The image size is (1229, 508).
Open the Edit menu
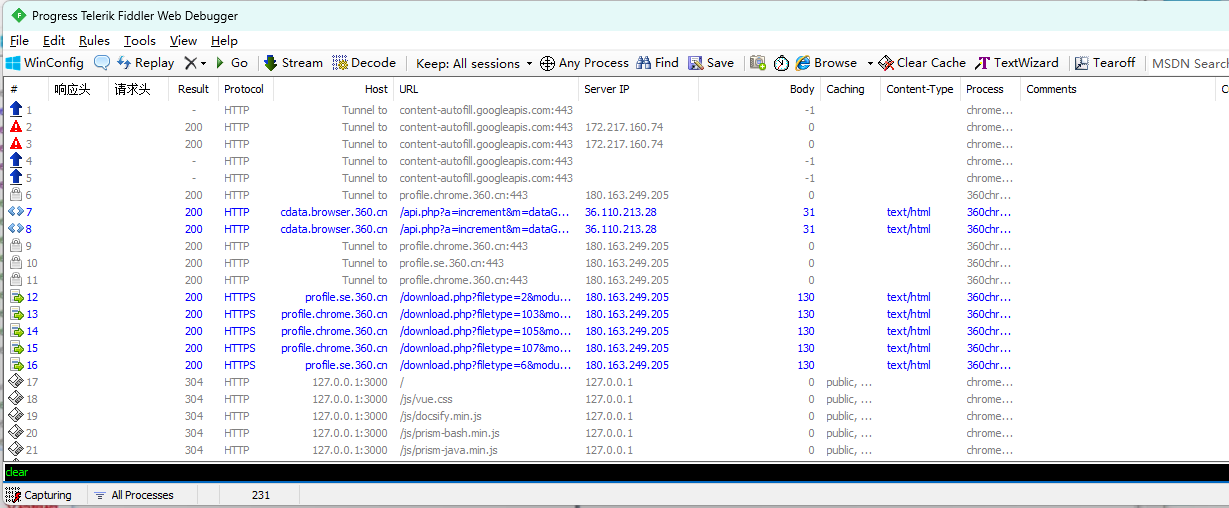(x=54, y=41)
